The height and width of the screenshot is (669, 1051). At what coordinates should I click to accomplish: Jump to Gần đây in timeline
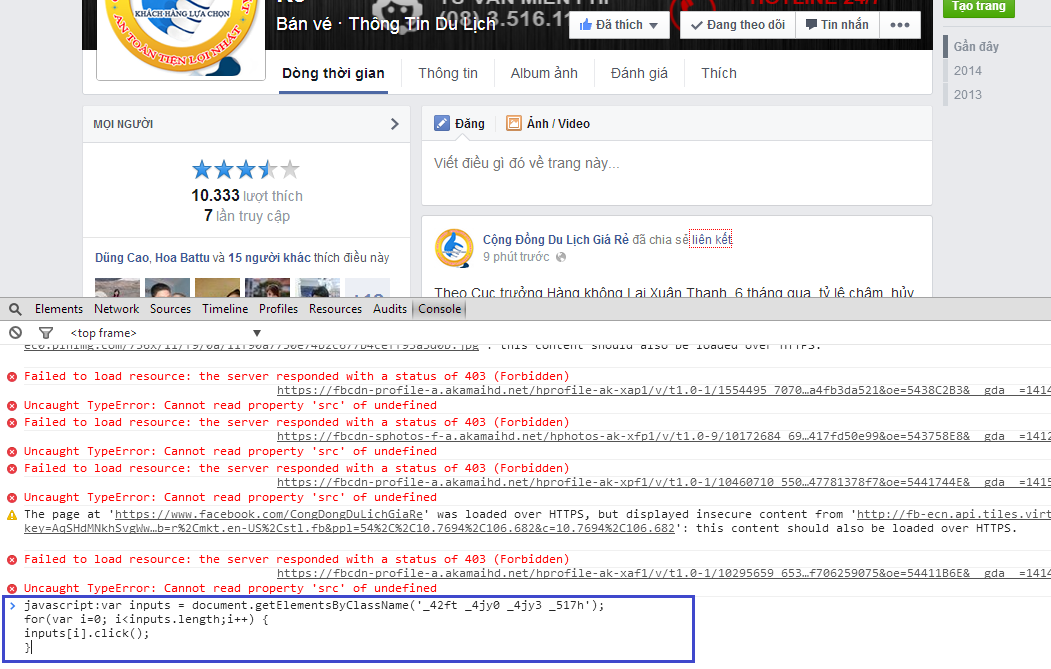pos(976,46)
